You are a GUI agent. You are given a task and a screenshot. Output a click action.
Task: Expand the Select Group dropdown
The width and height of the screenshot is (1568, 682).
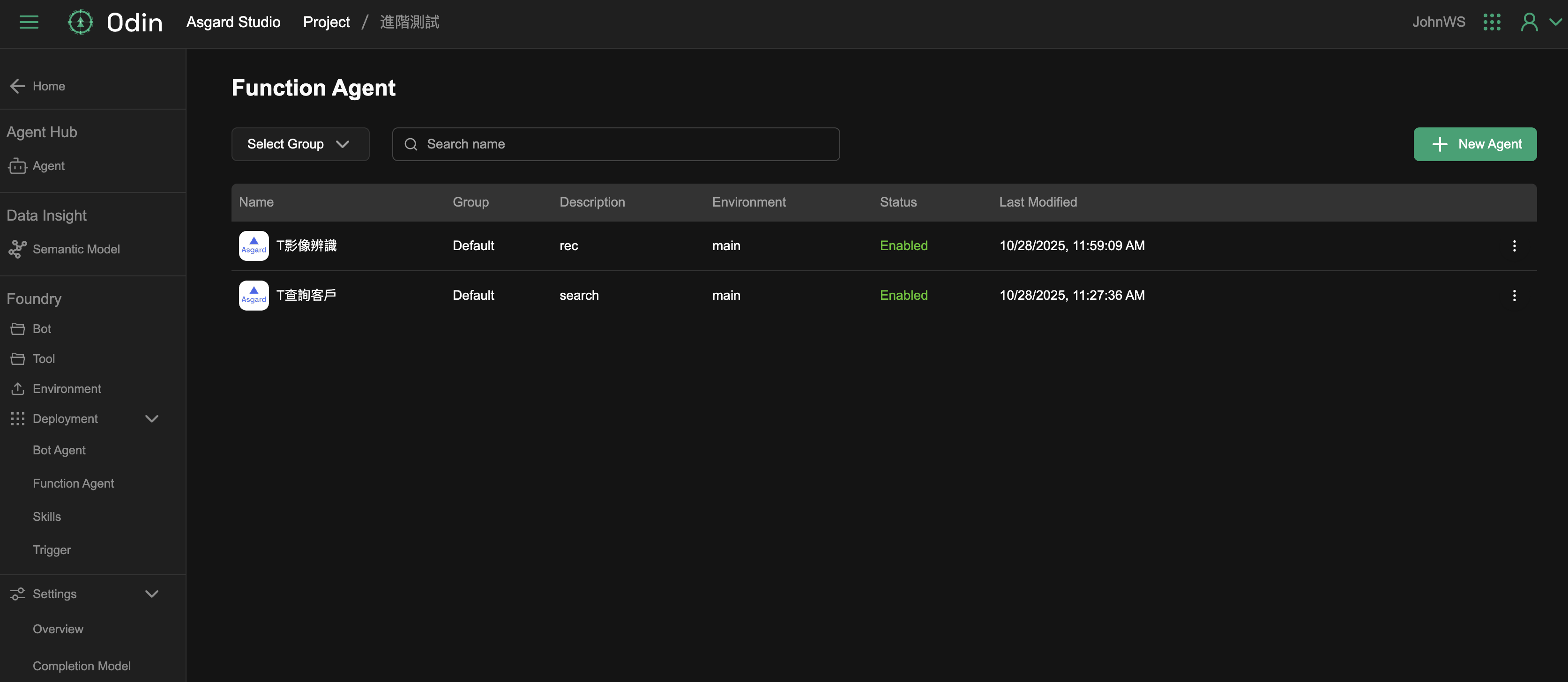pos(300,144)
